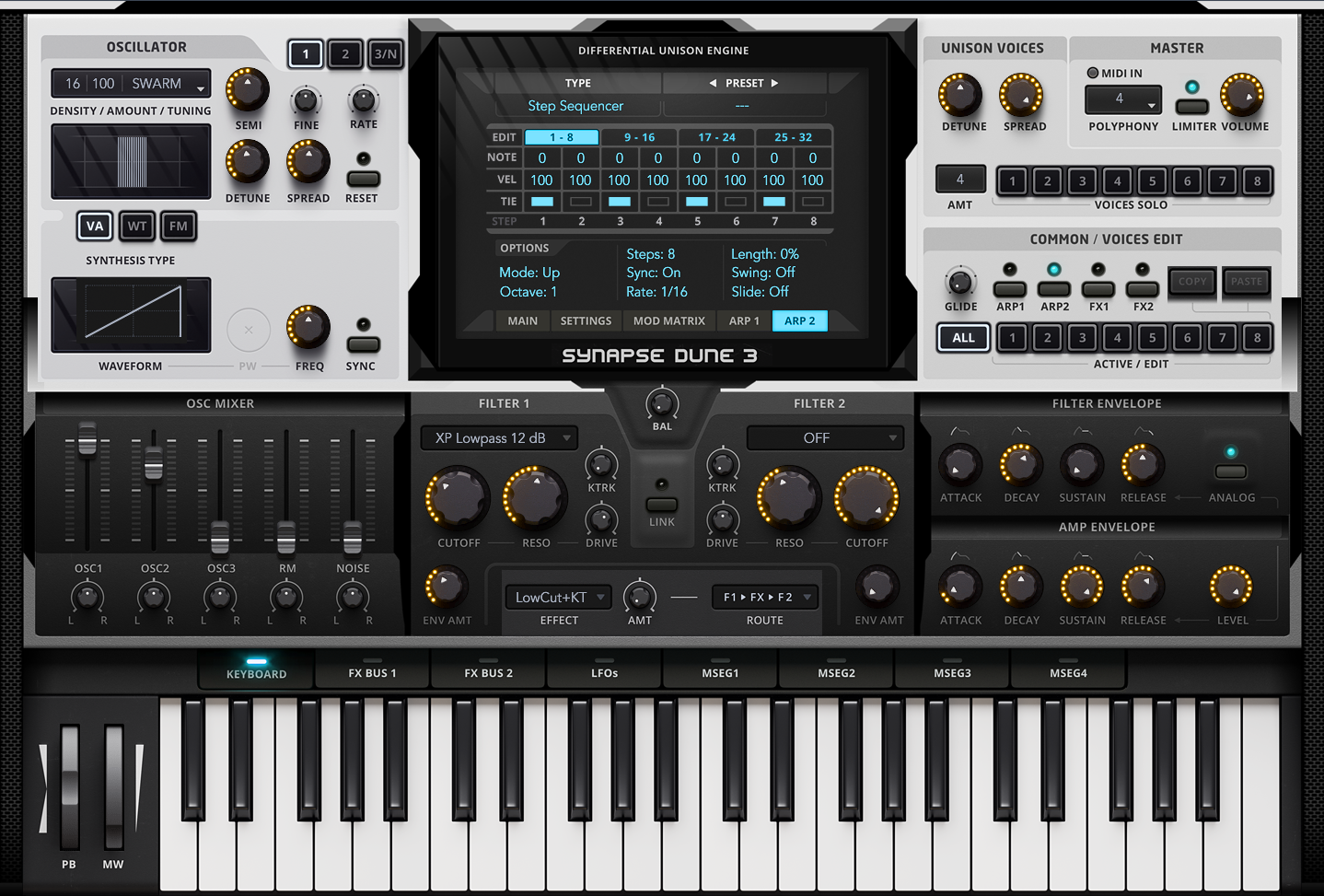Click the OSC1 pan knob
This screenshot has height=896, width=1324.
pos(87,597)
